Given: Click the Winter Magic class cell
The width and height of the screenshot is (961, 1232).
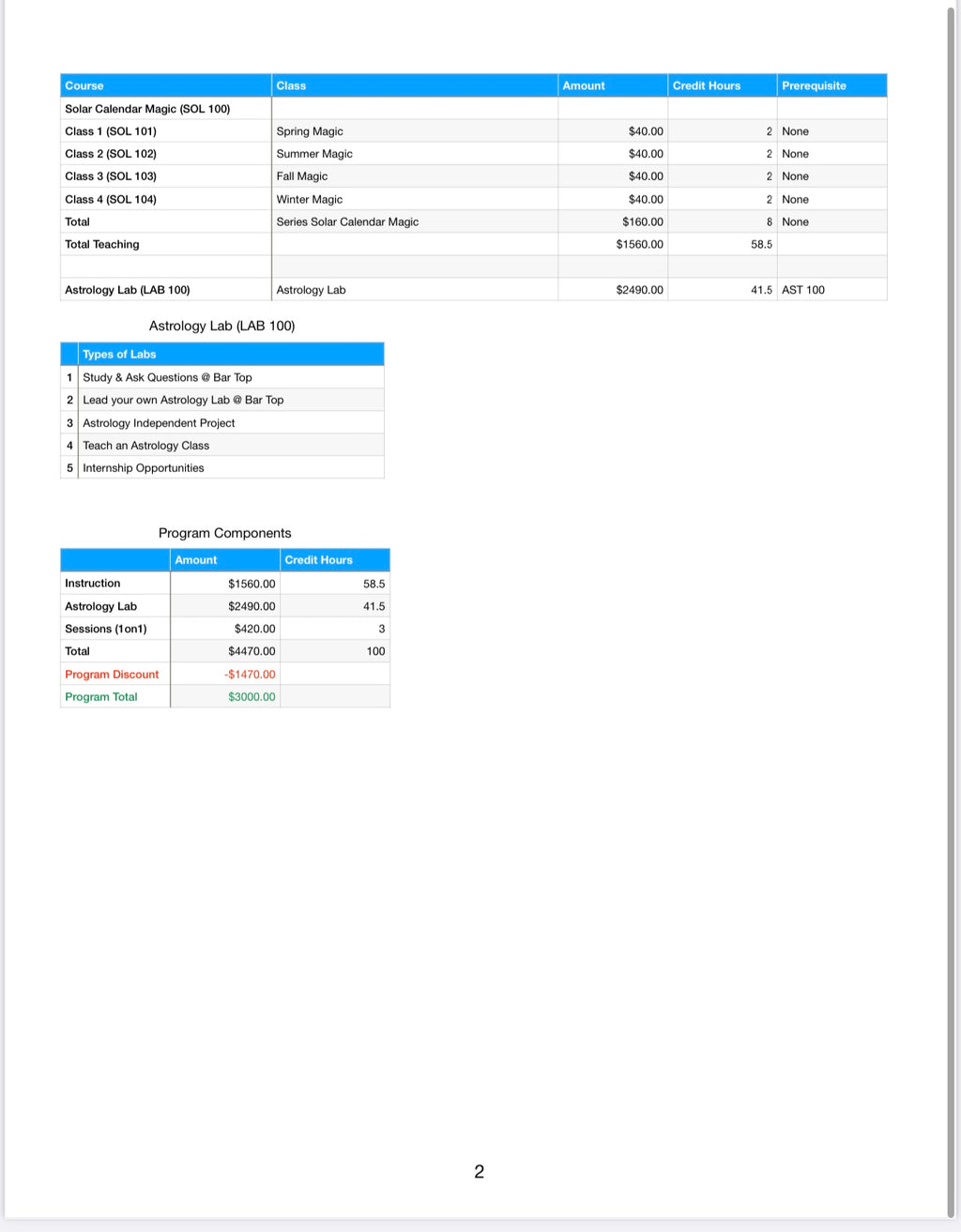Looking at the screenshot, I should [x=310, y=199].
